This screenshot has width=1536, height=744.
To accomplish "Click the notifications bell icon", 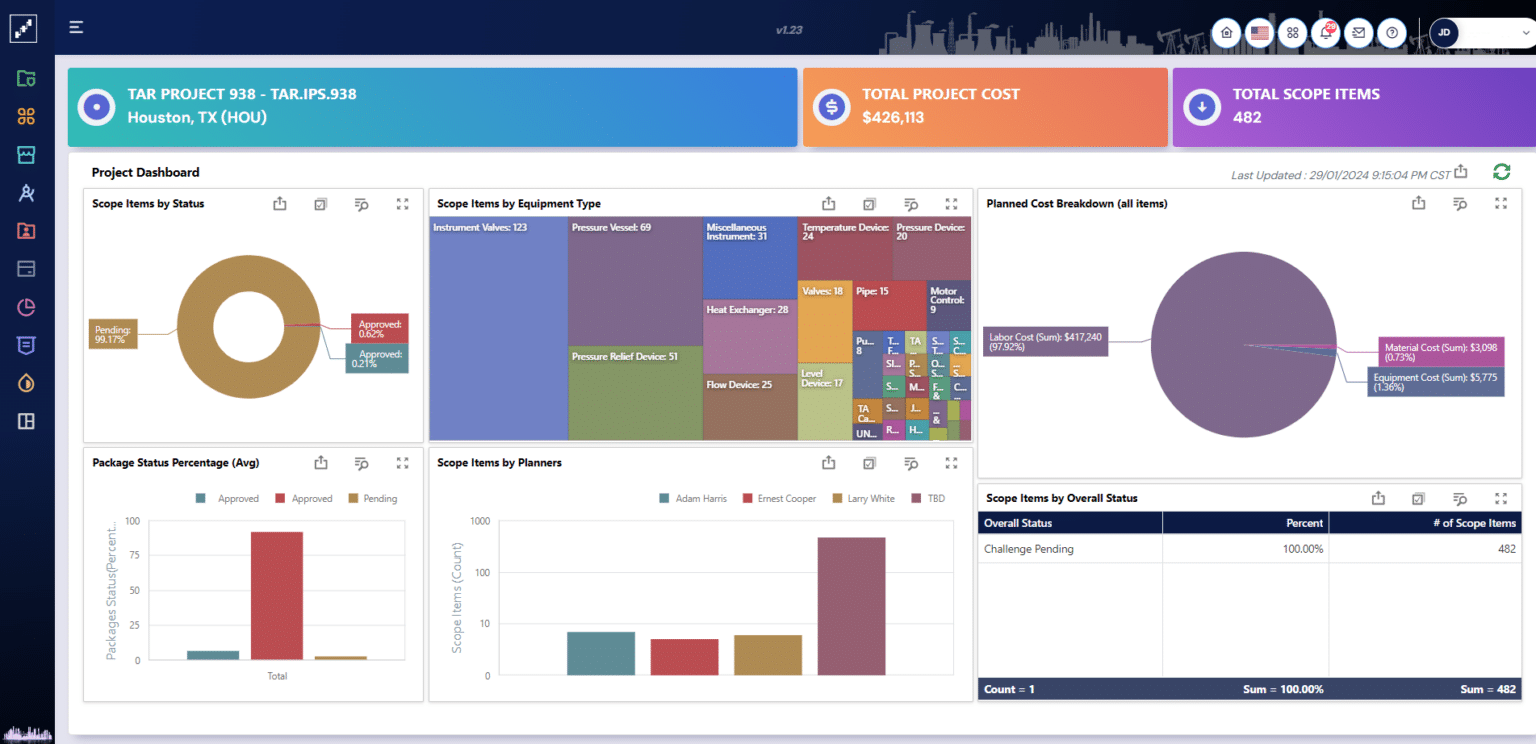I will (x=1326, y=33).
